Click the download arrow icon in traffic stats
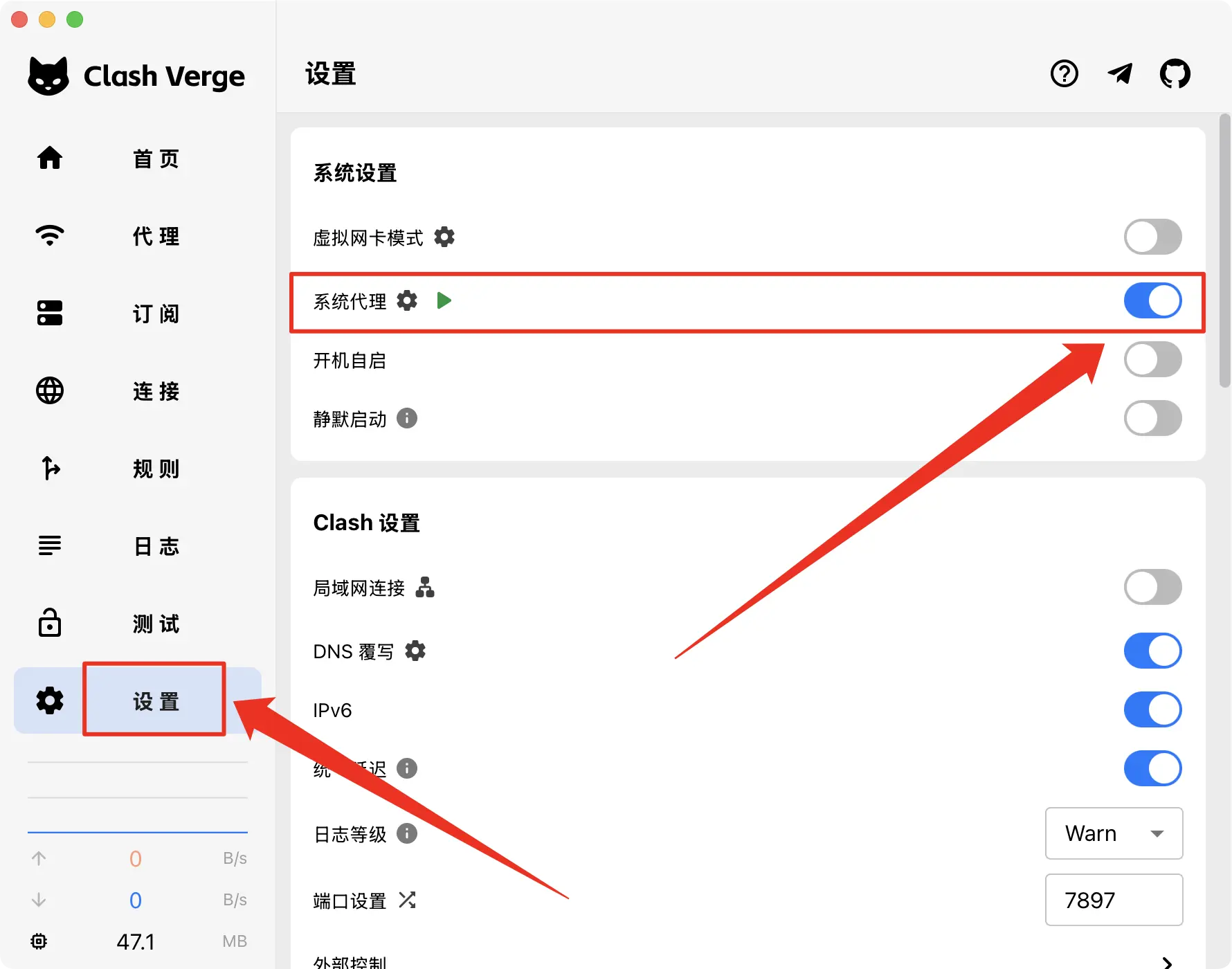Viewport: 1232px width, 969px height. point(39,900)
